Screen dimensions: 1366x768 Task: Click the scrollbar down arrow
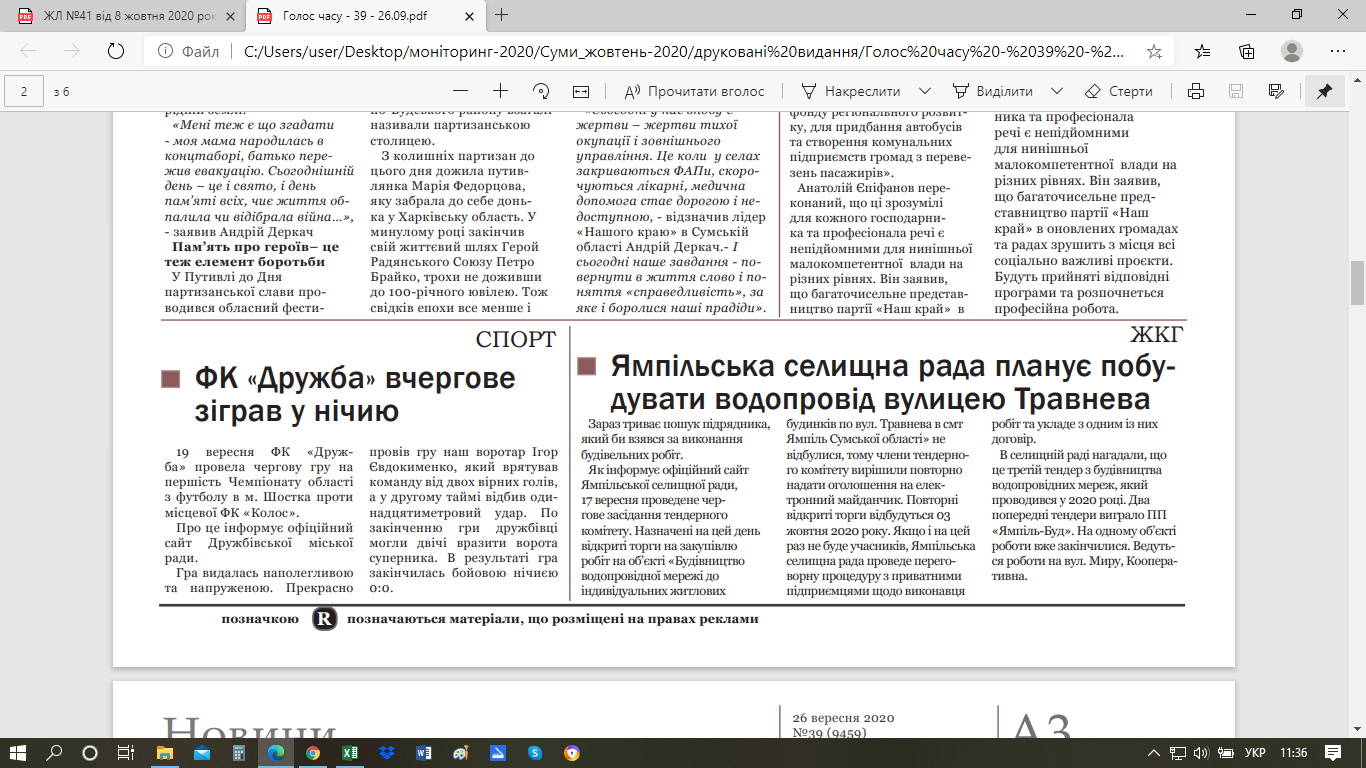pos(1357,731)
